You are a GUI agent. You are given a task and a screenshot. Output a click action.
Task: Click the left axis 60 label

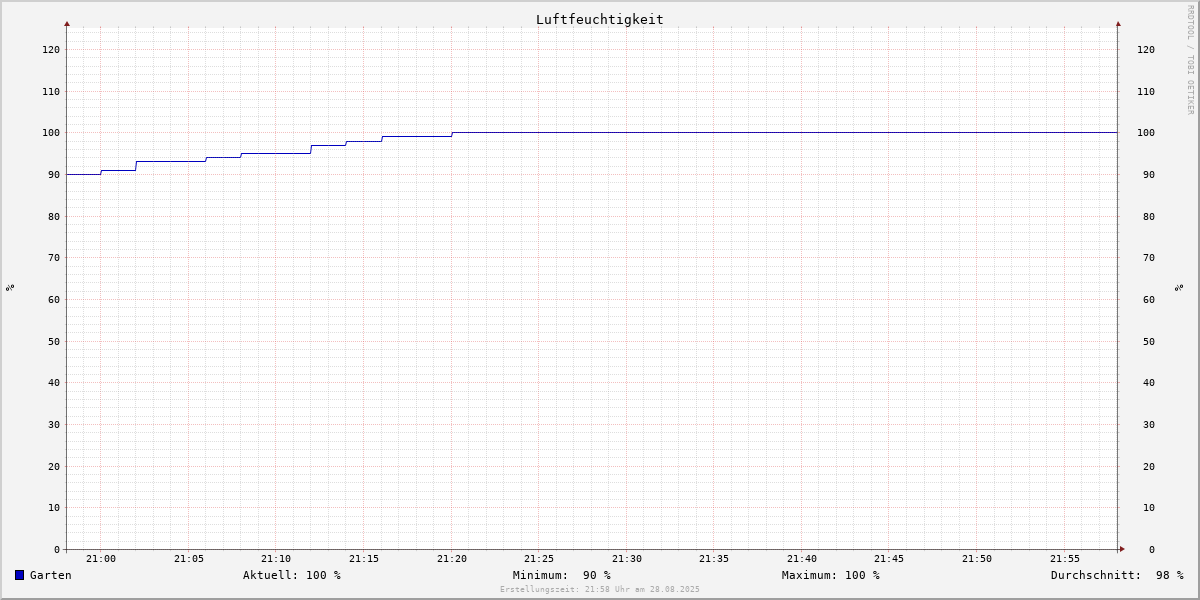[x=54, y=299]
